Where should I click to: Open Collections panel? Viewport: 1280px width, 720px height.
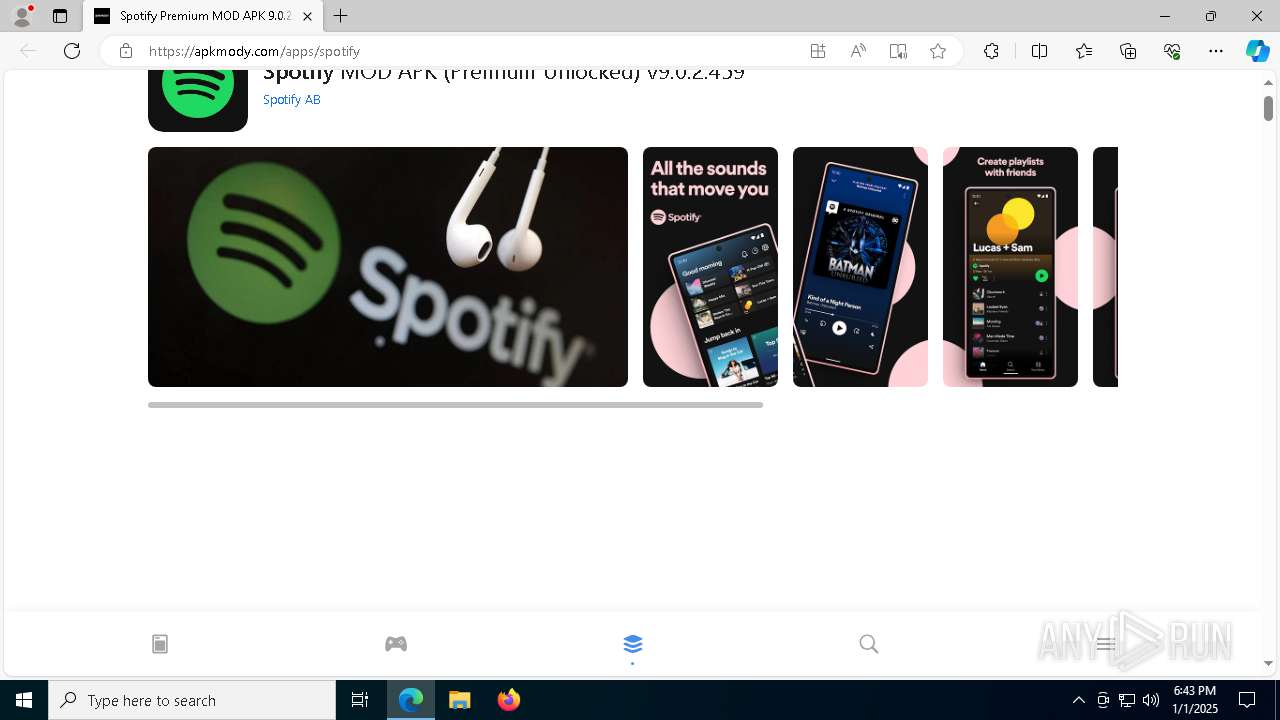[x=1128, y=51]
